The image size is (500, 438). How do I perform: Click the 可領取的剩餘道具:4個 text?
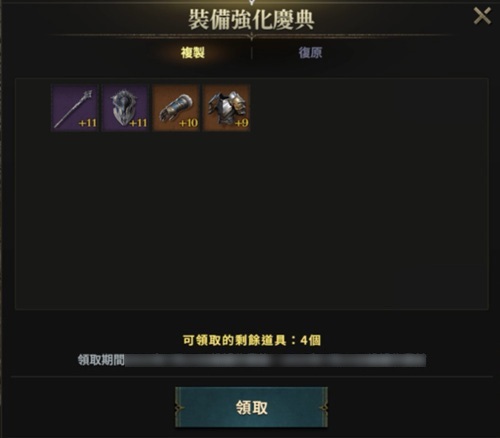252,340
